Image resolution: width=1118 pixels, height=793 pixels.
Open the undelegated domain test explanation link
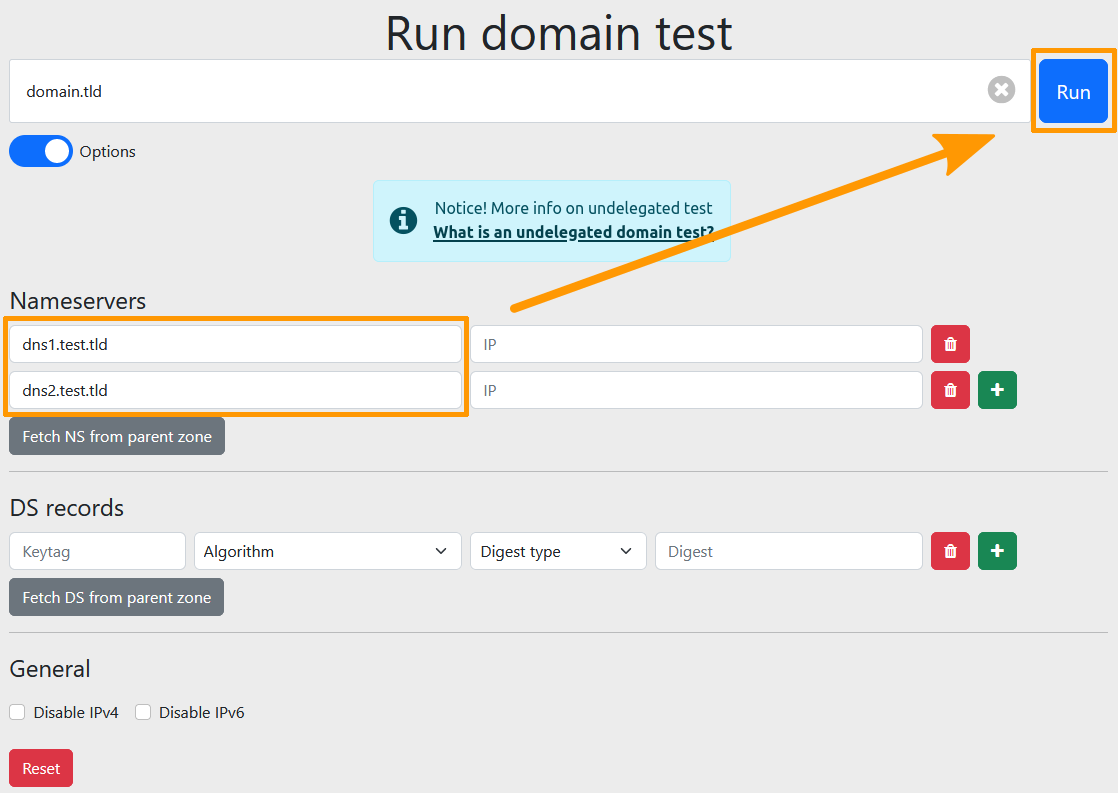point(573,232)
